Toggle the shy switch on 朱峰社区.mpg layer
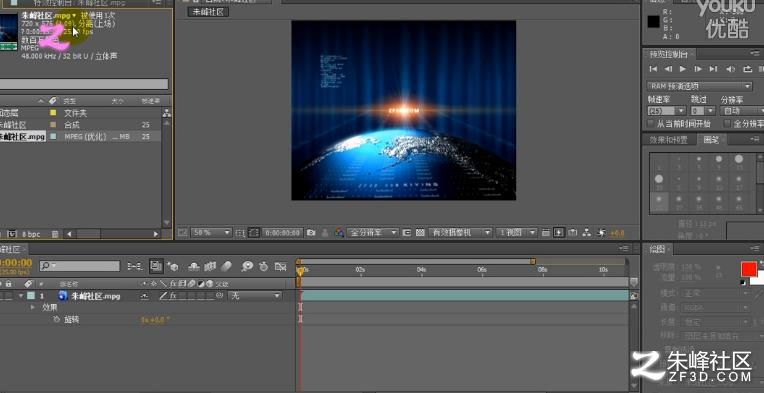 click(144, 296)
